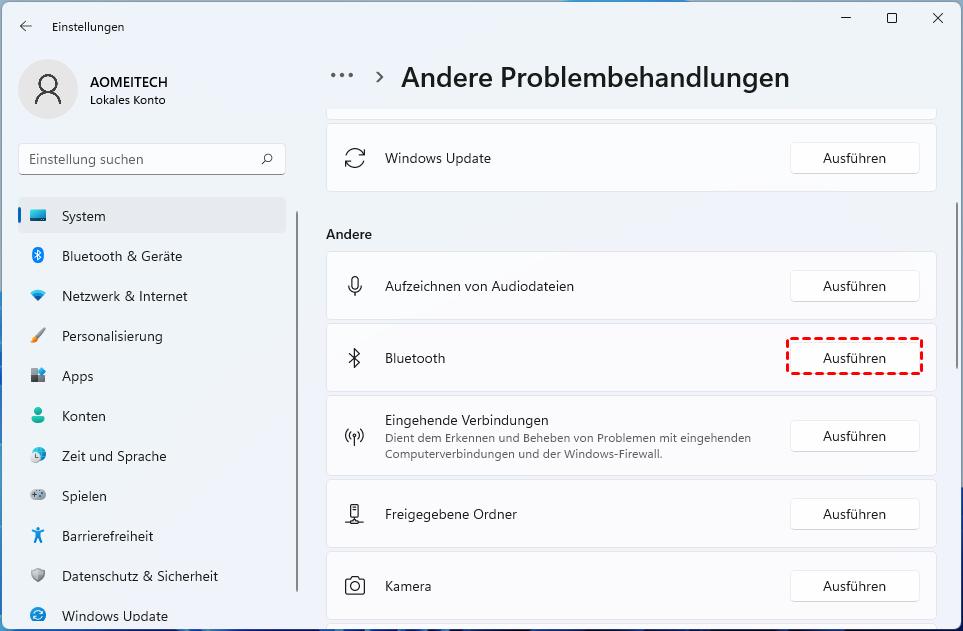Click the Windows Update sidebar sync icon
The image size is (963, 631).
(x=38, y=615)
